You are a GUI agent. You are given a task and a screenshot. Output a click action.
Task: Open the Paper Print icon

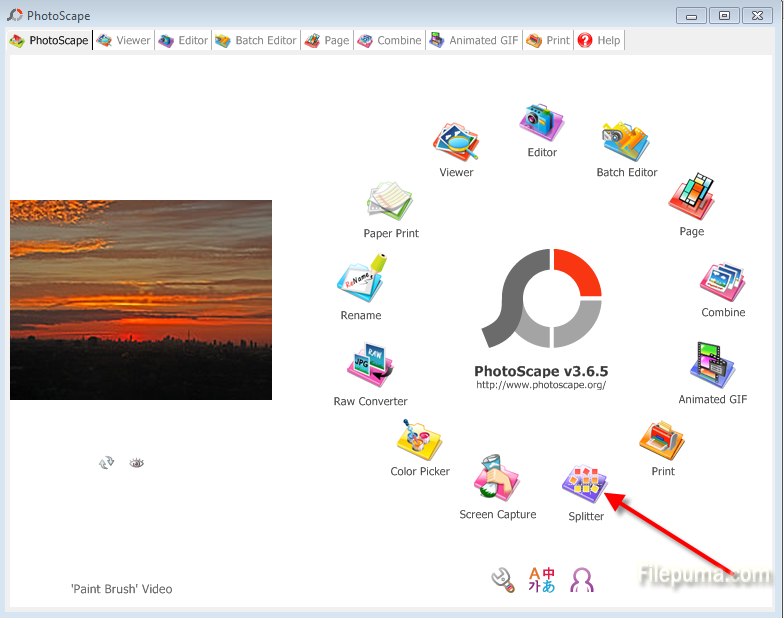click(391, 202)
